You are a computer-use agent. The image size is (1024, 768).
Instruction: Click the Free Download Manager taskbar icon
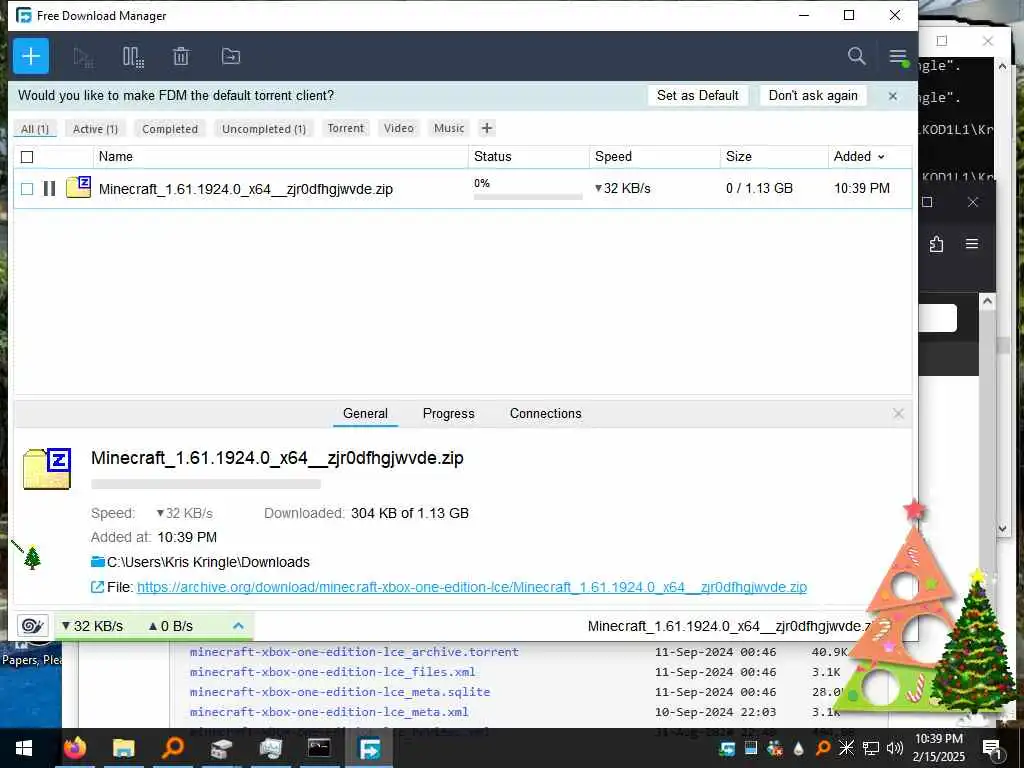pyautogui.click(x=368, y=748)
